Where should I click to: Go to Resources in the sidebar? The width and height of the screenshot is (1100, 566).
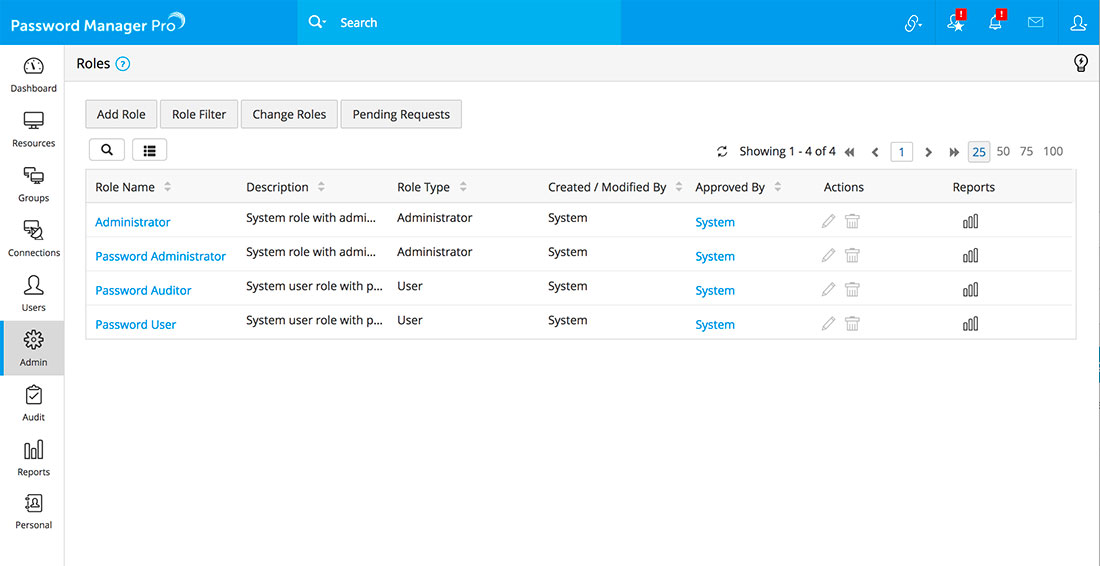[33, 129]
